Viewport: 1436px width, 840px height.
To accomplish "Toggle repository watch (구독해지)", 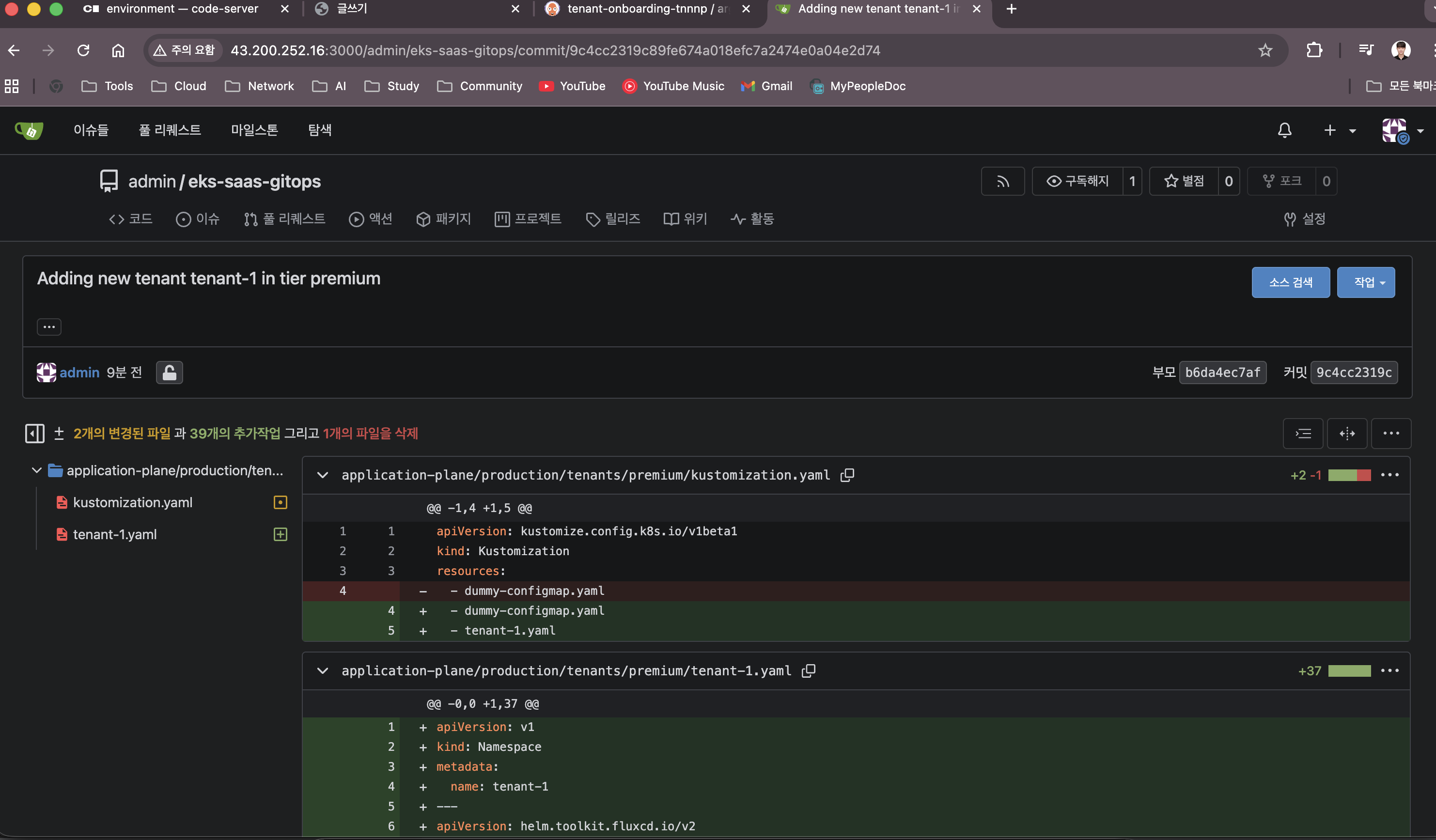I will 1077,181.
